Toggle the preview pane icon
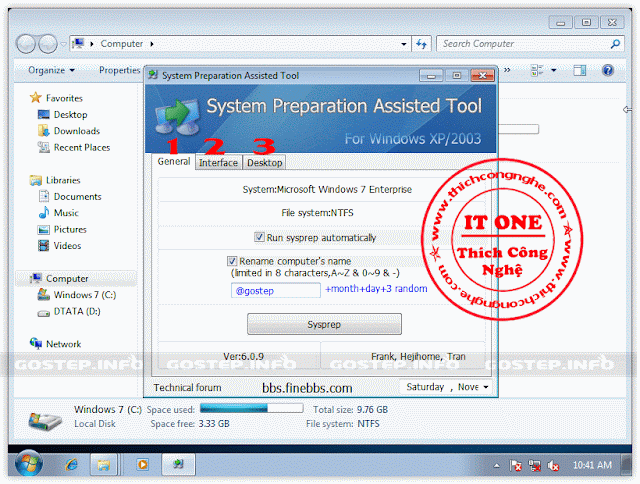640x484 pixels. (580, 70)
